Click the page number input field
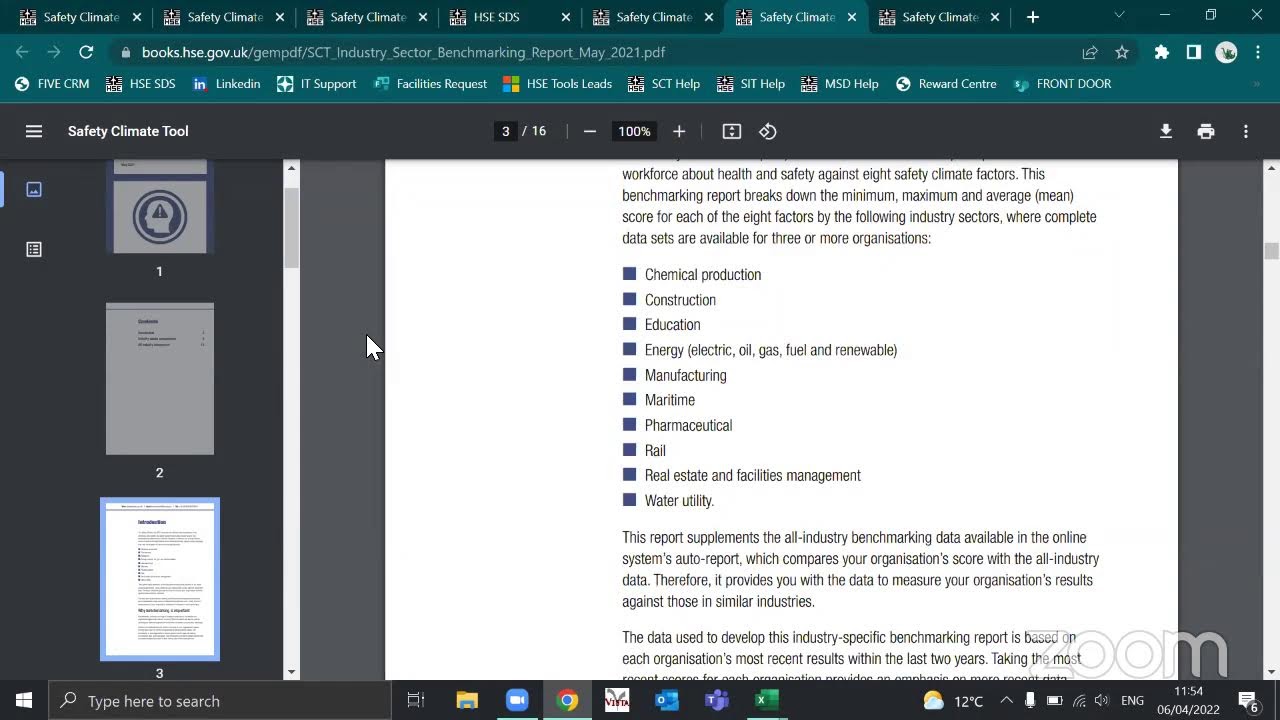The width and height of the screenshot is (1280, 720). pyautogui.click(x=506, y=131)
